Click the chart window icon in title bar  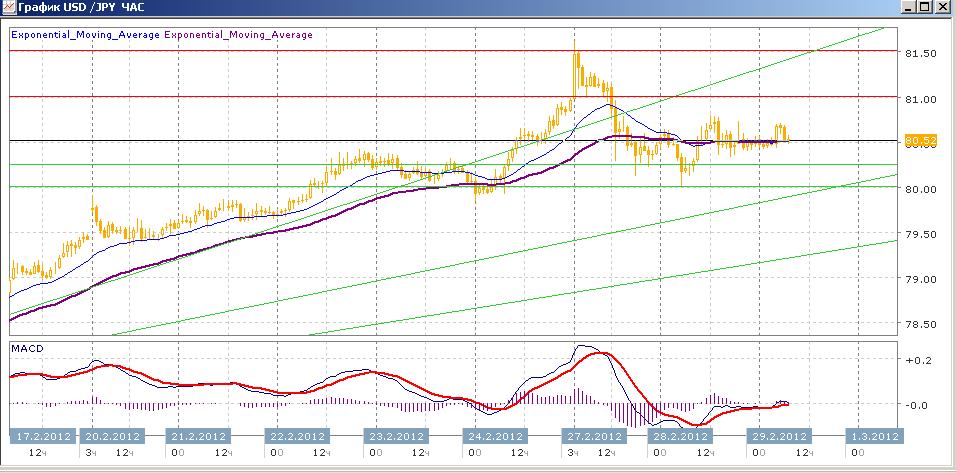[9, 7]
